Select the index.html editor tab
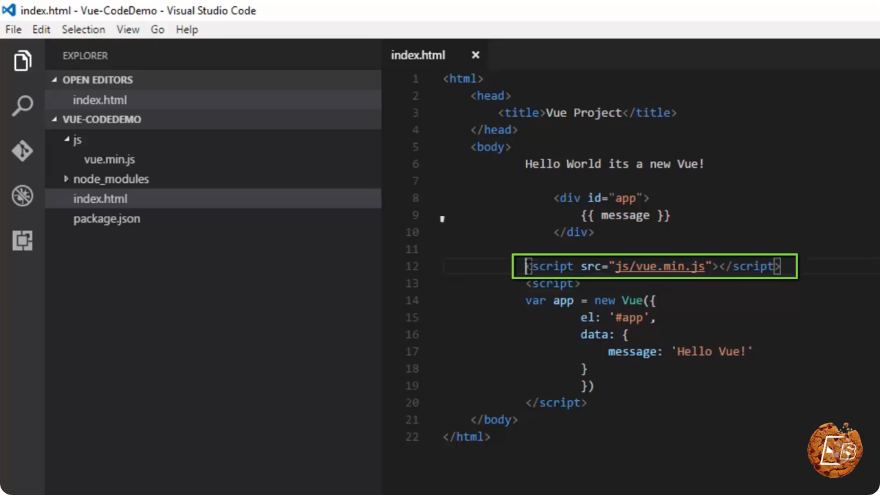The image size is (880, 495). (x=418, y=55)
